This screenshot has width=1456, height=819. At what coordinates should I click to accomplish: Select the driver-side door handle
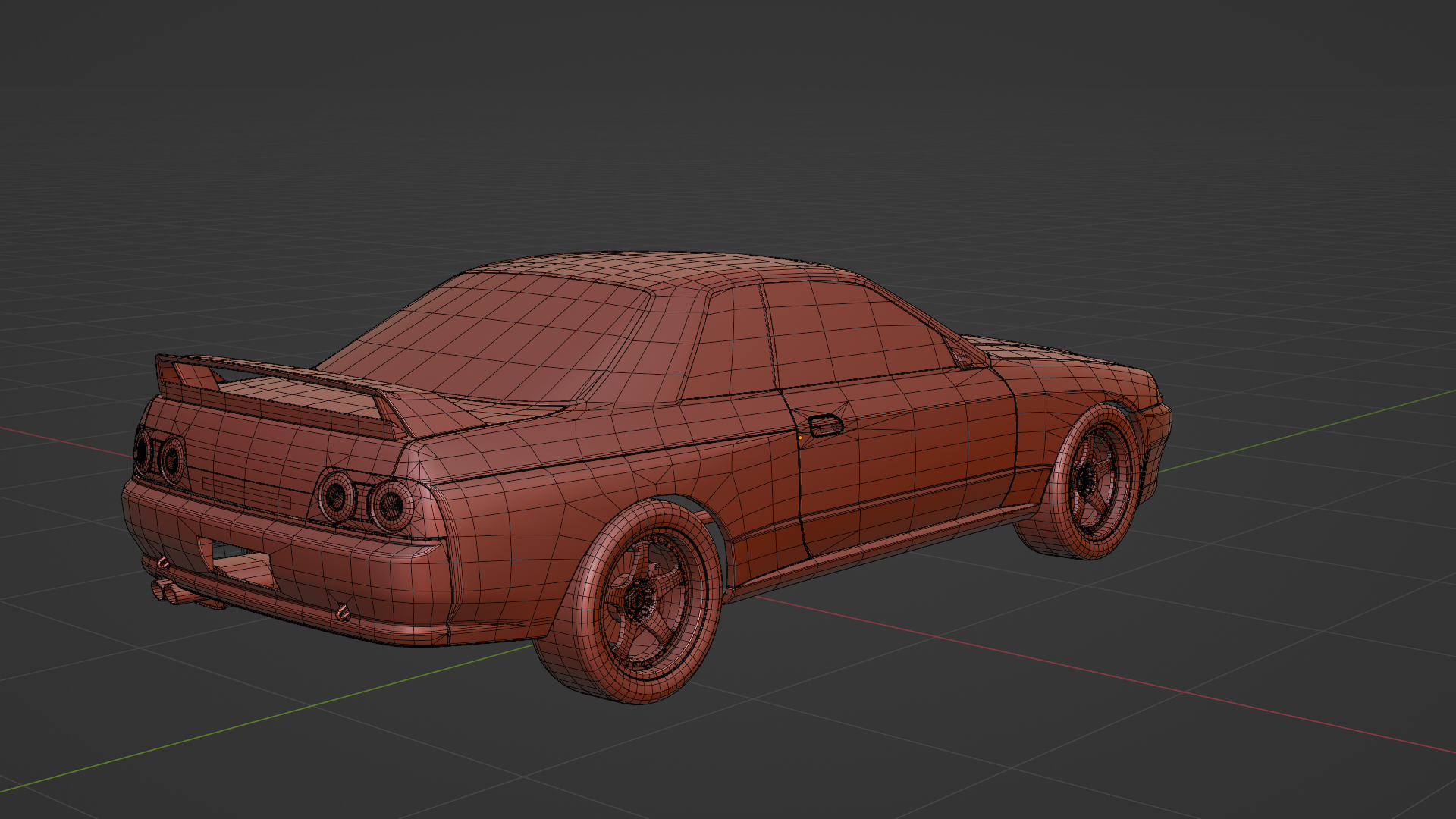coord(825,425)
